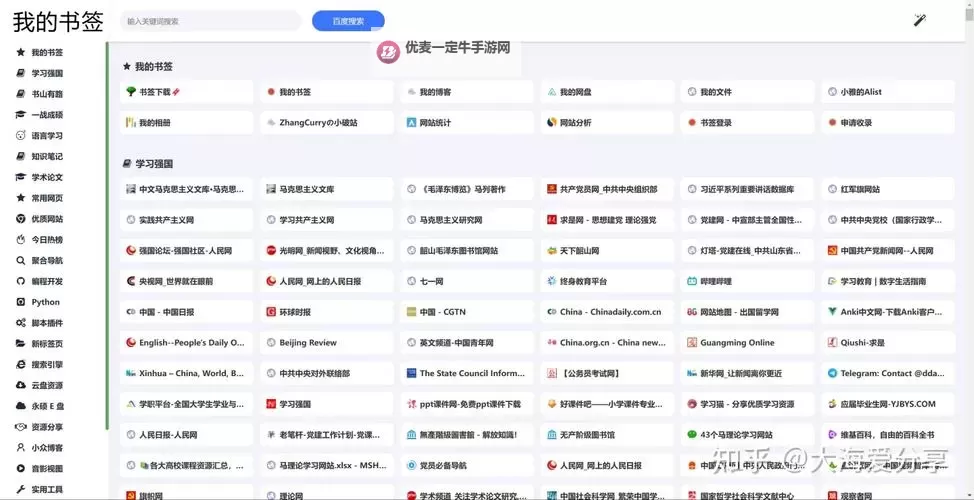This screenshot has width=974, height=500.
Task: Click the person icon beside 小众博客
Action: pos(20,448)
